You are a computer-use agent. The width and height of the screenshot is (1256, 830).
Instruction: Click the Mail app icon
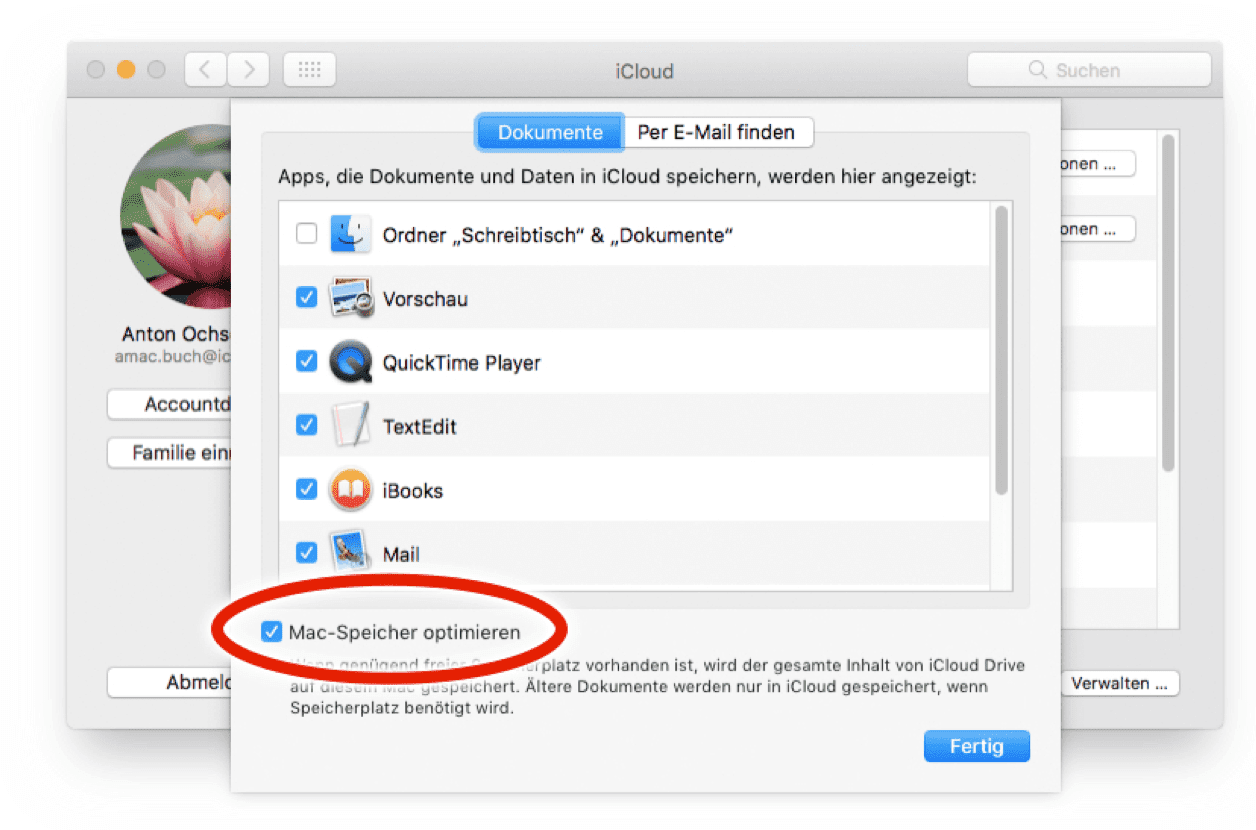pyautogui.click(x=350, y=553)
